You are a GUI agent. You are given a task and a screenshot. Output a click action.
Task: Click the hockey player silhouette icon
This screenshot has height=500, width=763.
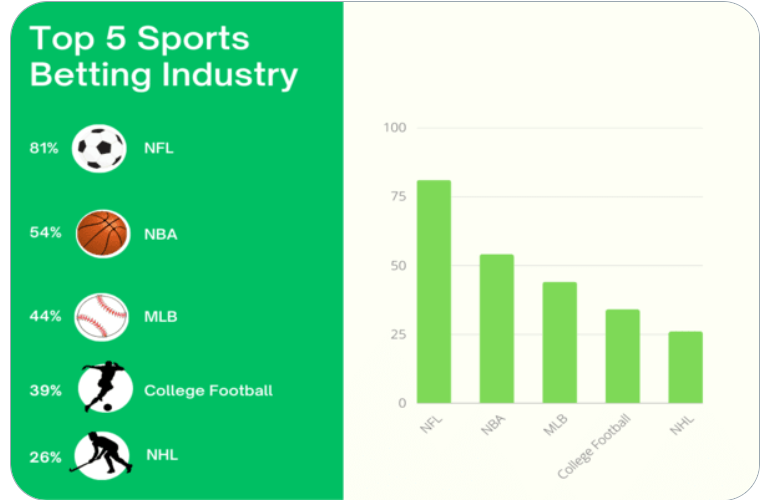point(102,453)
